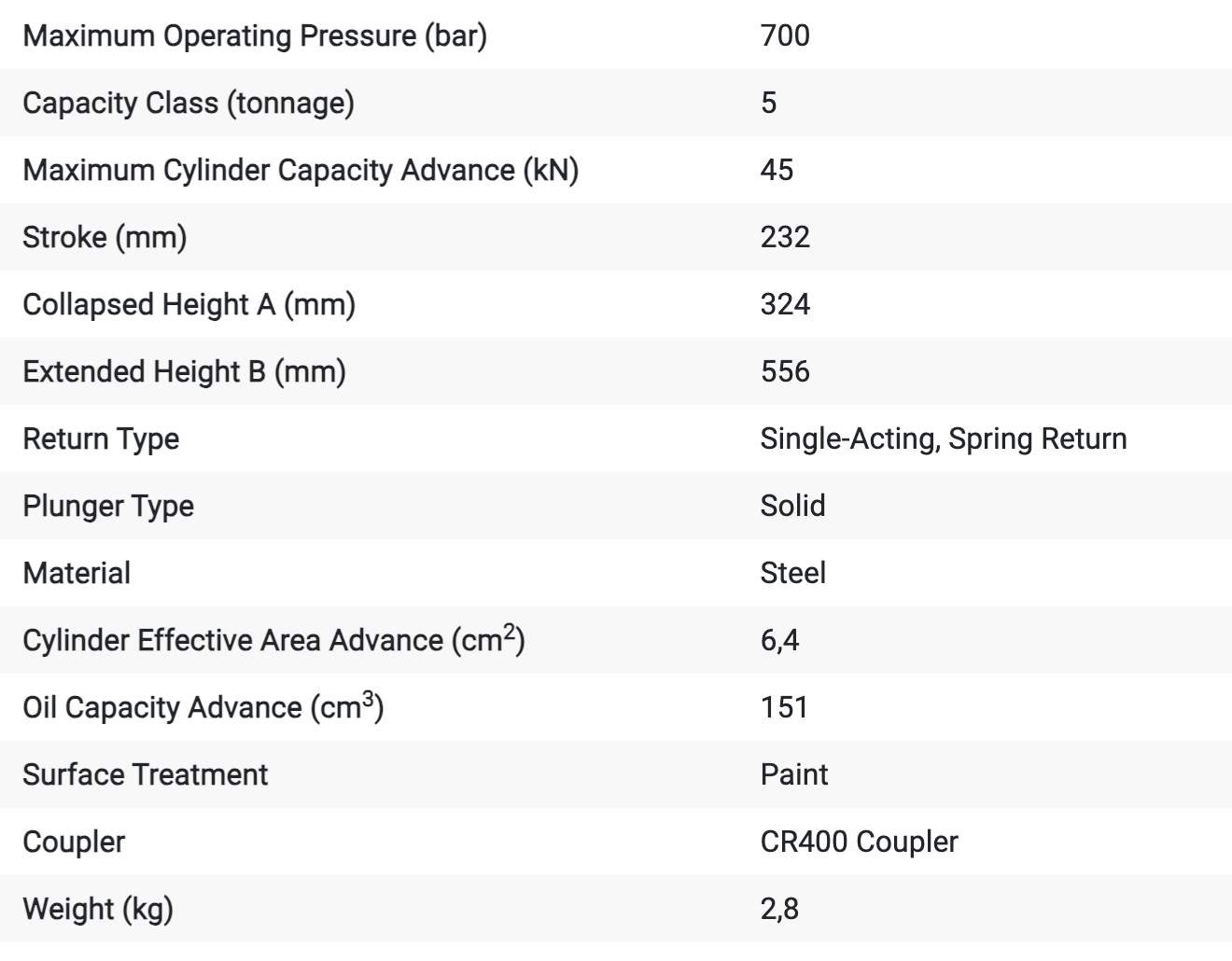1232x961 pixels.
Task: Click the Stroke (mm) row label
Action: click(x=105, y=237)
